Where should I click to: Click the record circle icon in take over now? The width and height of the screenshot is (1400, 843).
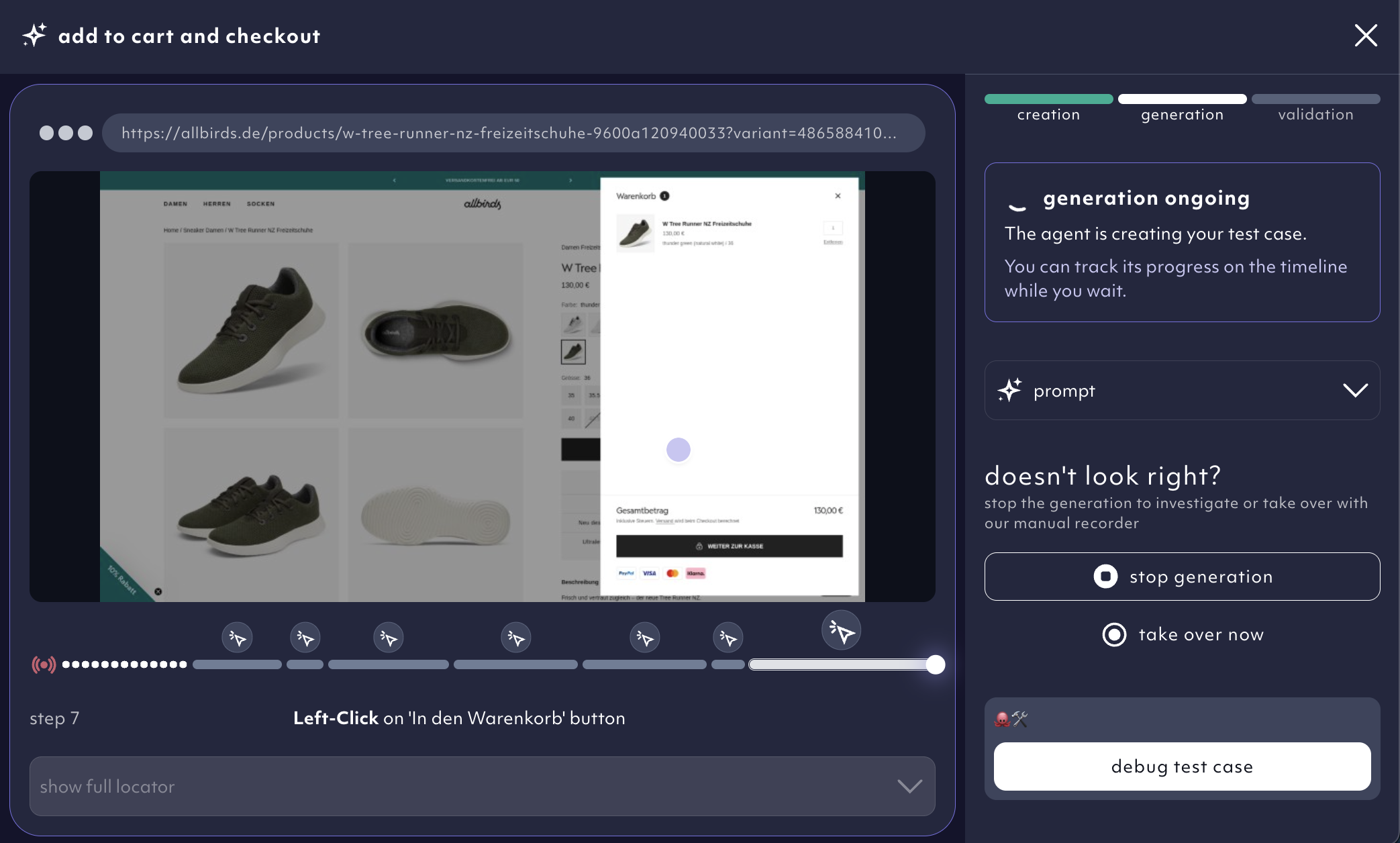(x=1114, y=634)
